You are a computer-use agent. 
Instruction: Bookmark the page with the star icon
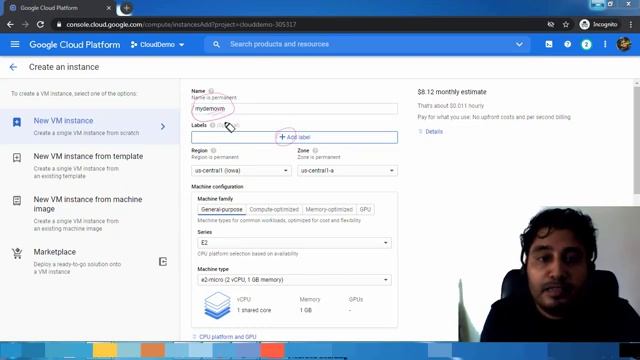tap(566, 24)
